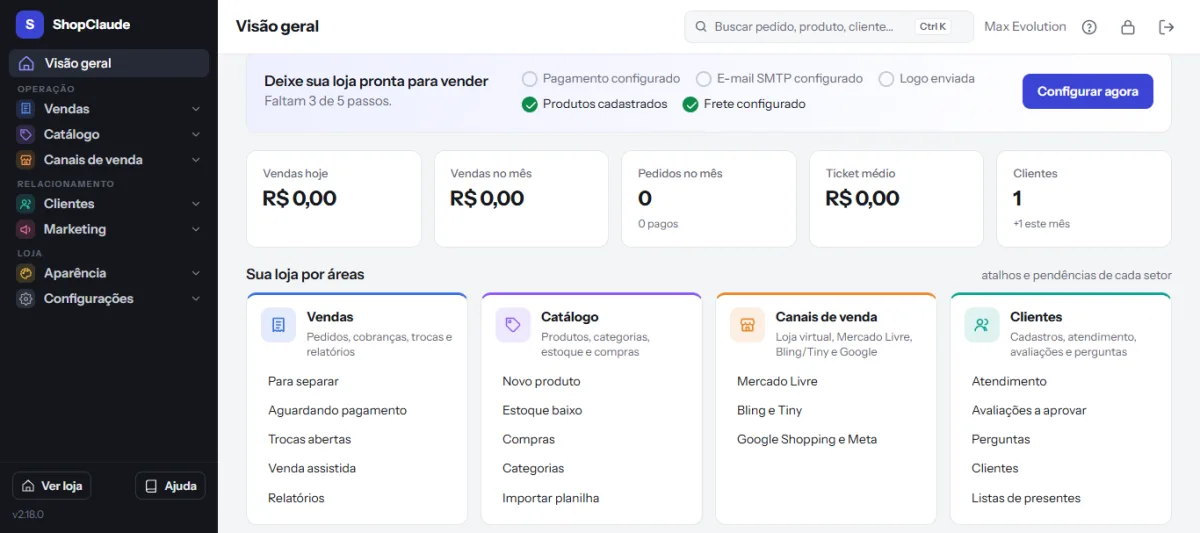Open the Catálogo sidebar menu item

click(x=109, y=134)
